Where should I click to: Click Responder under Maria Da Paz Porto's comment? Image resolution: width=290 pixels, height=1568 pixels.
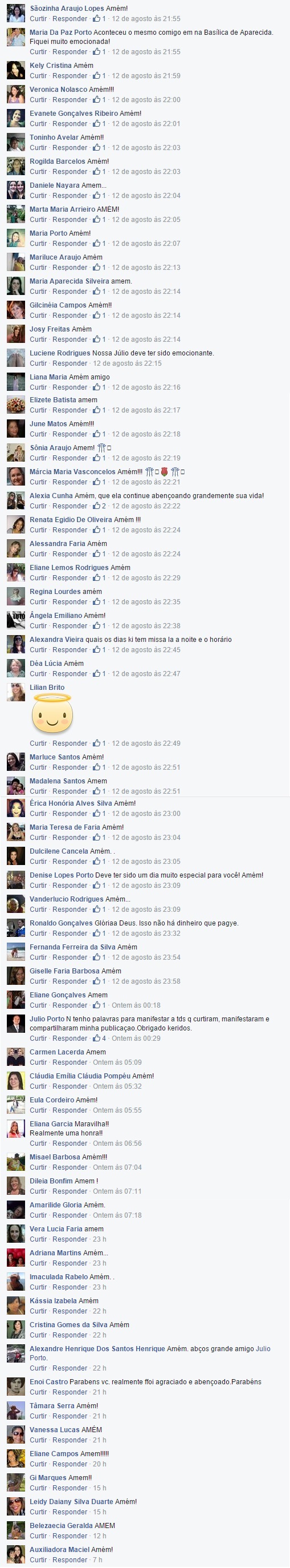[70, 52]
